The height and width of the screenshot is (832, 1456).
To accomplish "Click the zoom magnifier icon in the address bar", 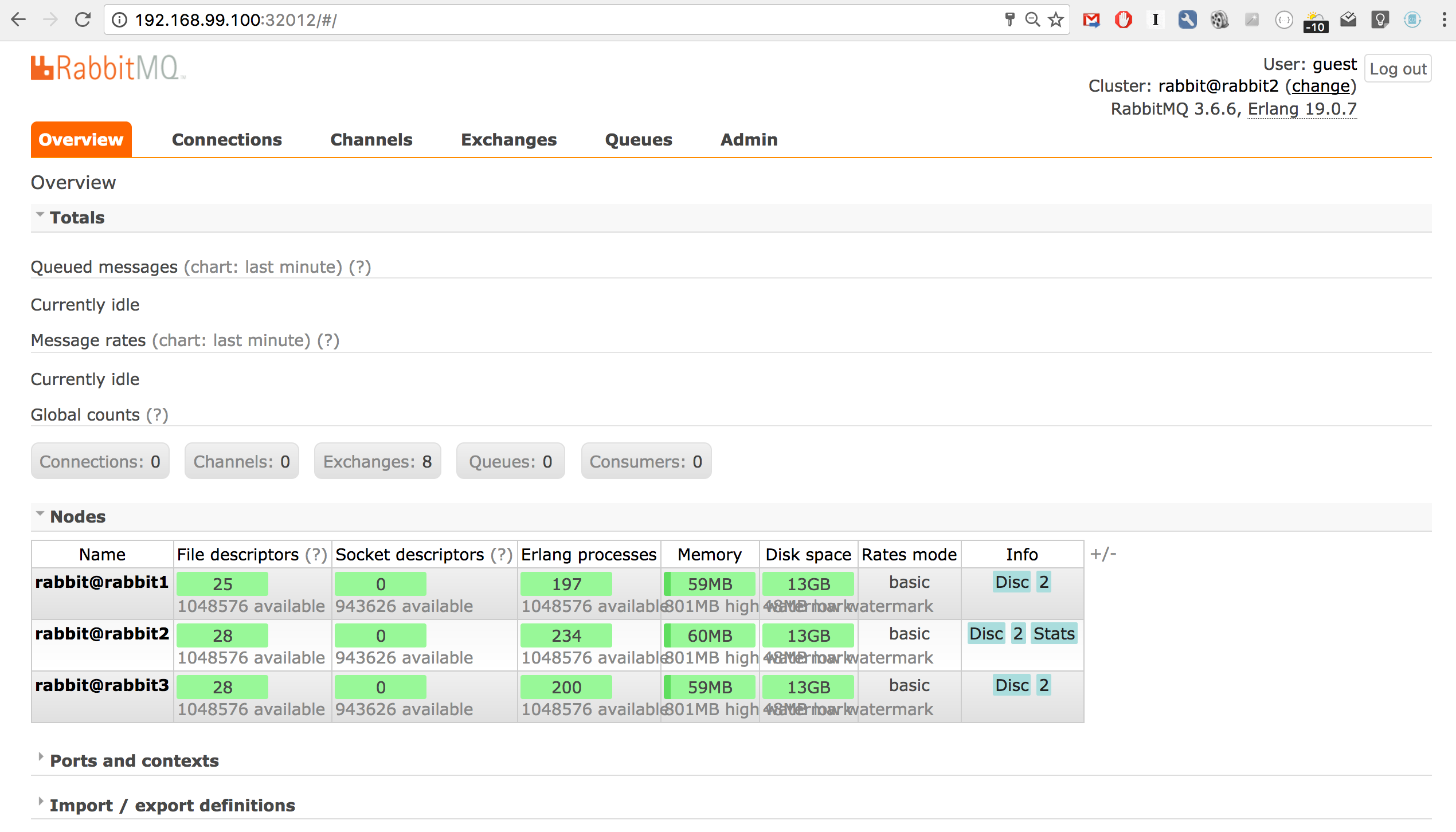I will tap(1032, 20).
